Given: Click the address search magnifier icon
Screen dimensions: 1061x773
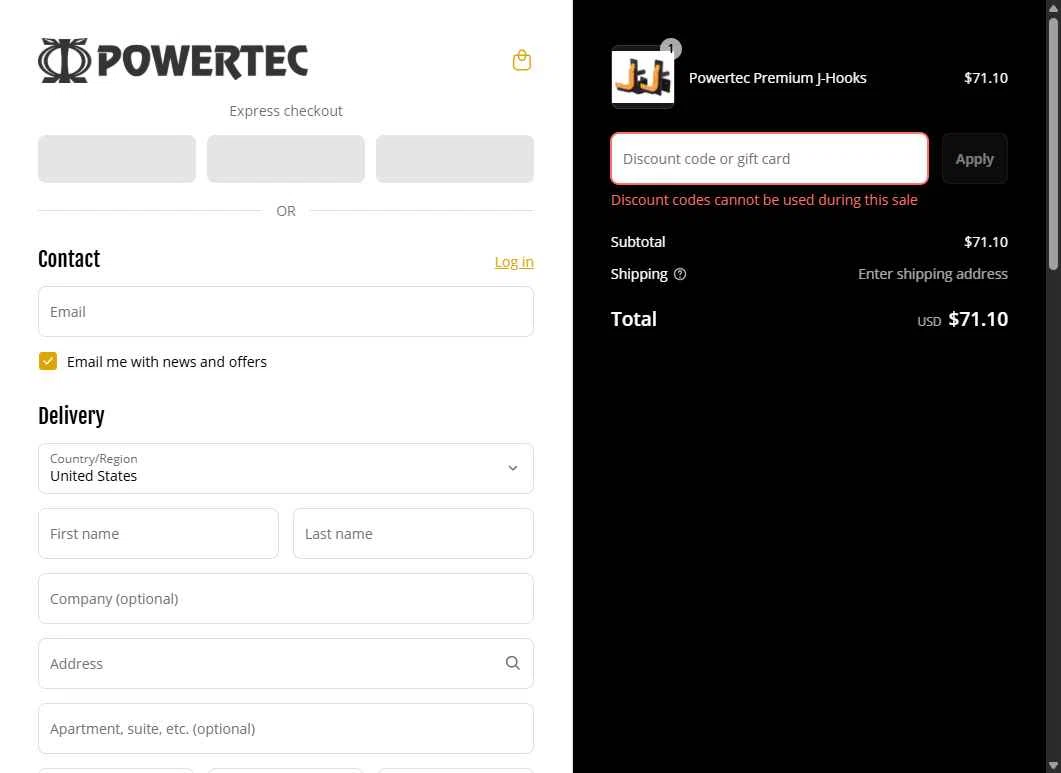Looking at the screenshot, I should click(x=513, y=663).
